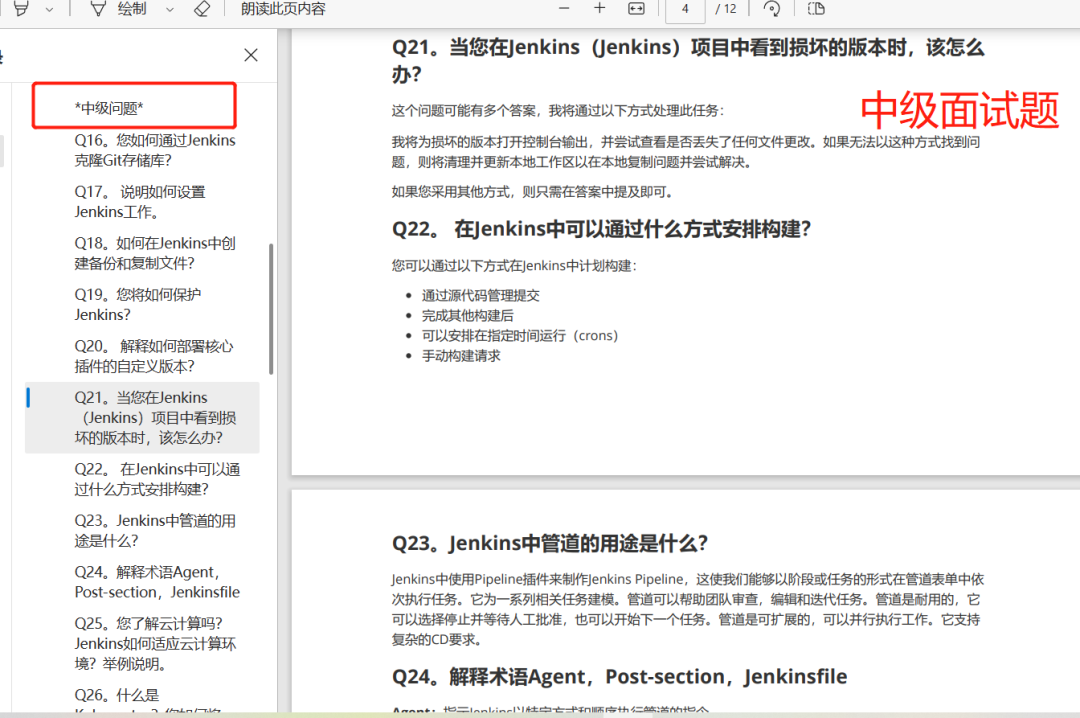This screenshot has width=1080, height=718.
Task: Open the highlighter color options dropdown
Action: coord(49,10)
